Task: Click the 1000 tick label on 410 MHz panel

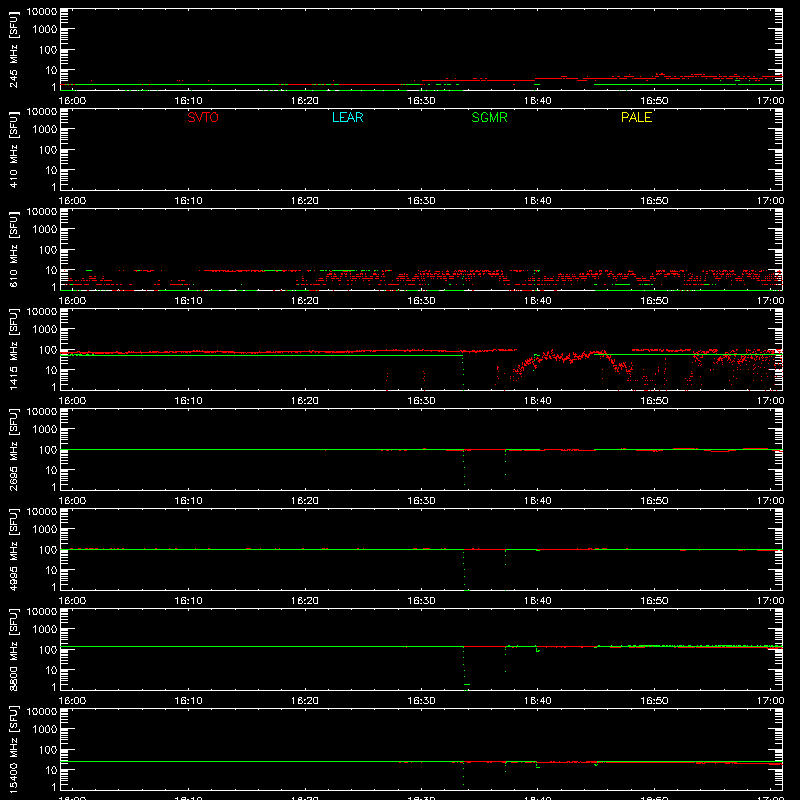Action: pyautogui.click(x=45, y=130)
